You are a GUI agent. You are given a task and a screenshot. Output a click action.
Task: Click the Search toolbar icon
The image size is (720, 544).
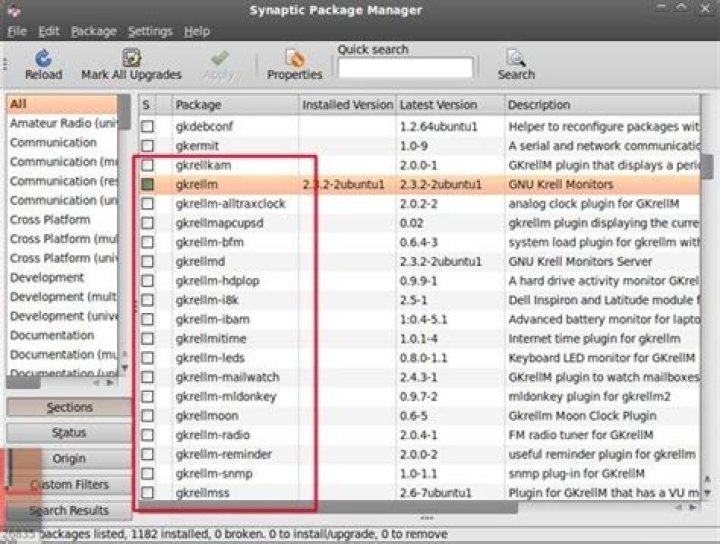tap(516, 58)
